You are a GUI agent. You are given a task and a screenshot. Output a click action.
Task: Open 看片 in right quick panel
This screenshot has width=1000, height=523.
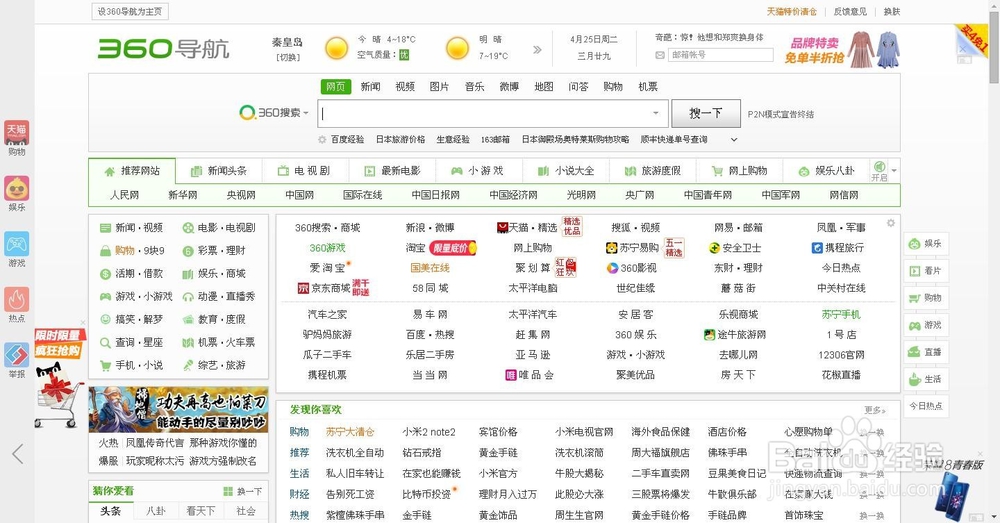926,270
